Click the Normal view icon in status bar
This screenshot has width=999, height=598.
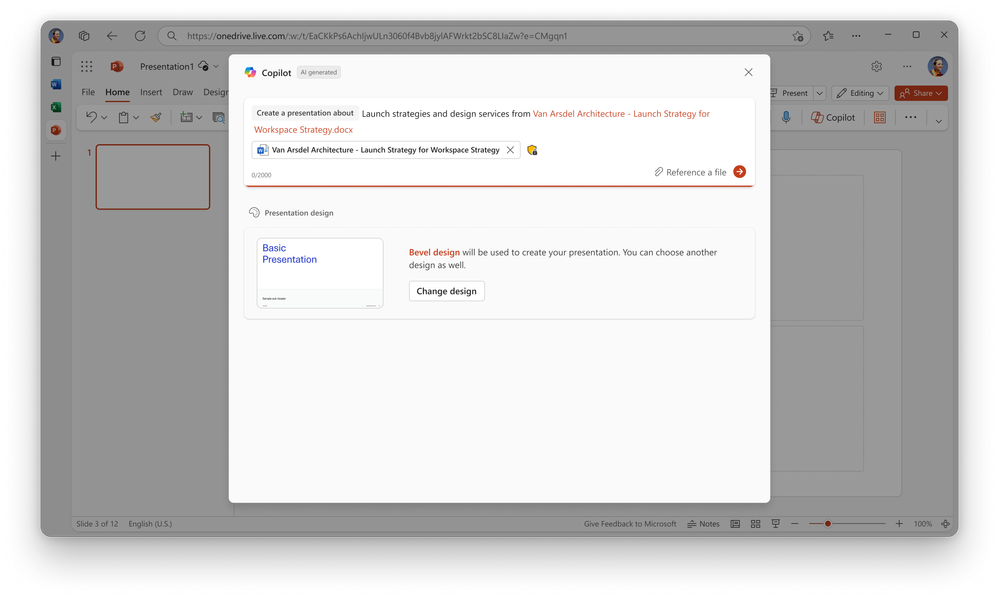(735, 524)
